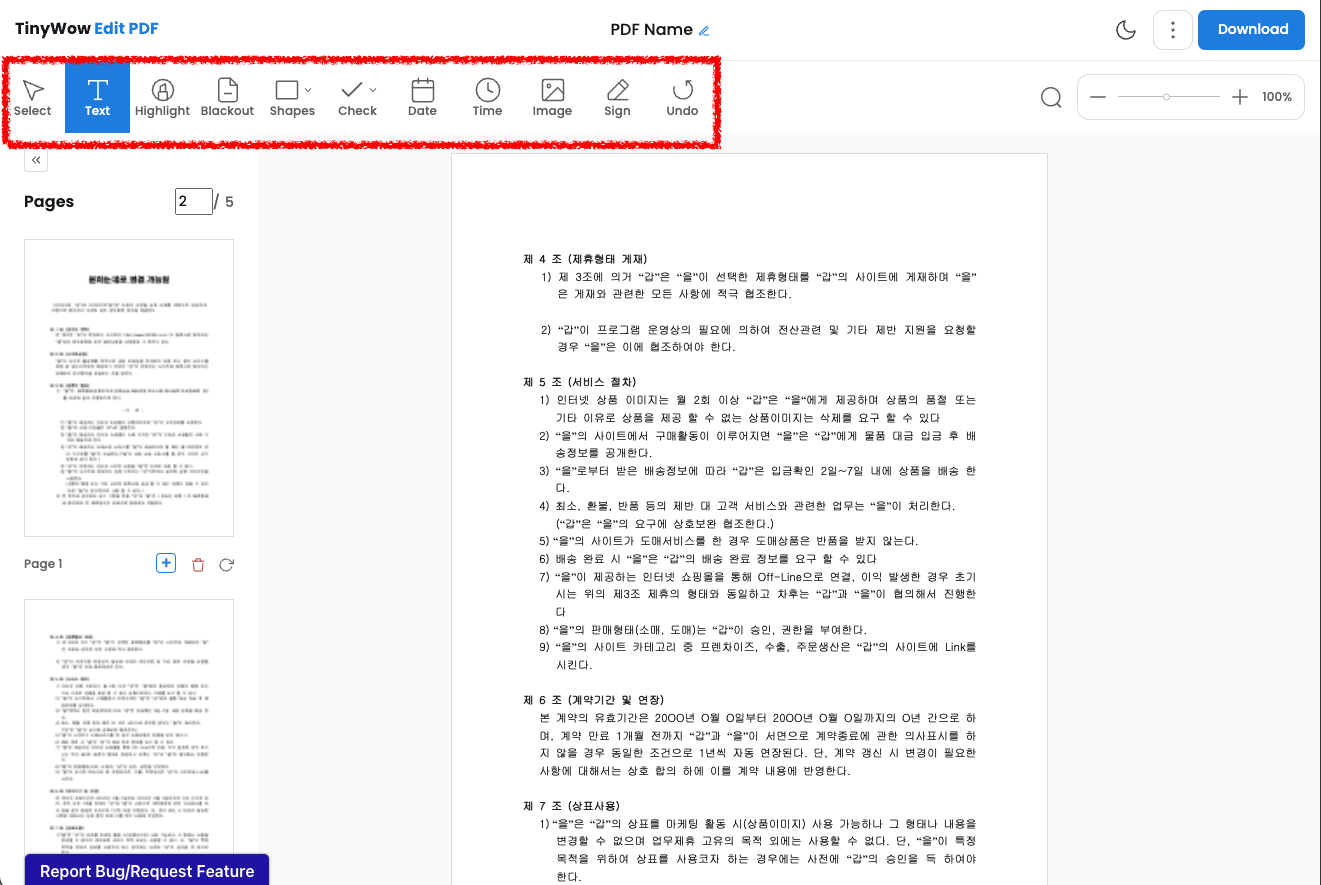The width and height of the screenshot is (1321, 885).
Task: Undo the last edit
Action: pos(682,97)
